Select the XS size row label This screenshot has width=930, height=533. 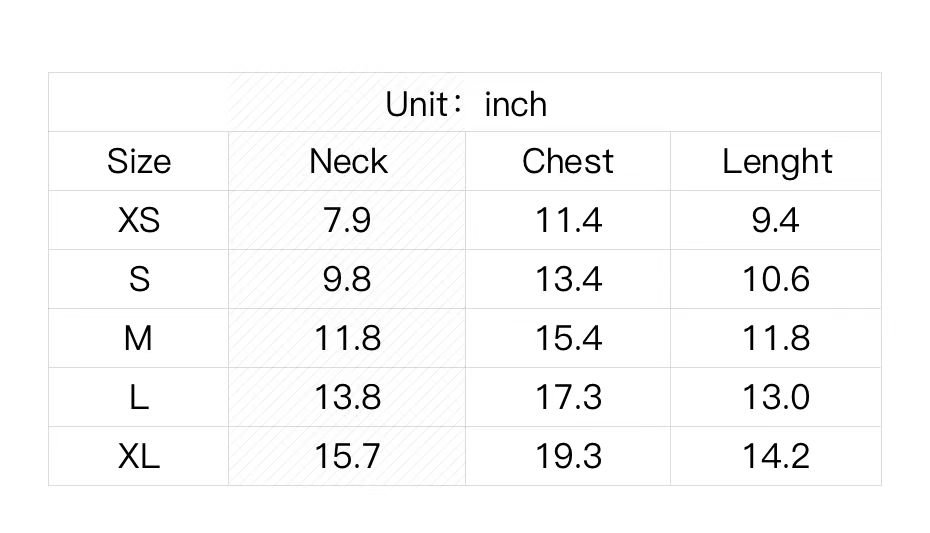(139, 220)
